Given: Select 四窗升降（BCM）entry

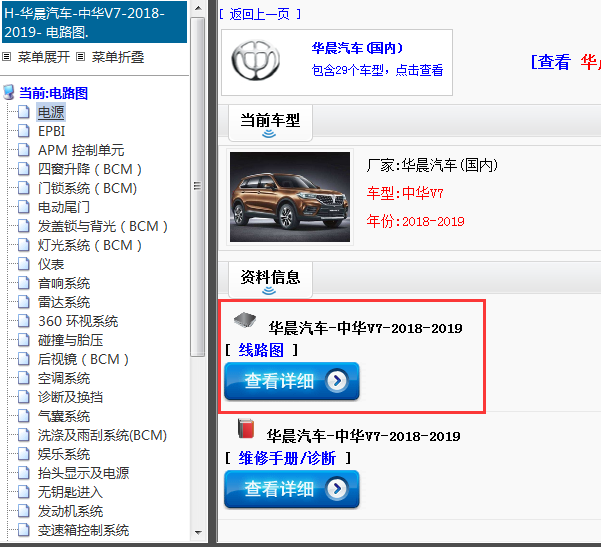Looking at the screenshot, I should (x=90, y=169).
